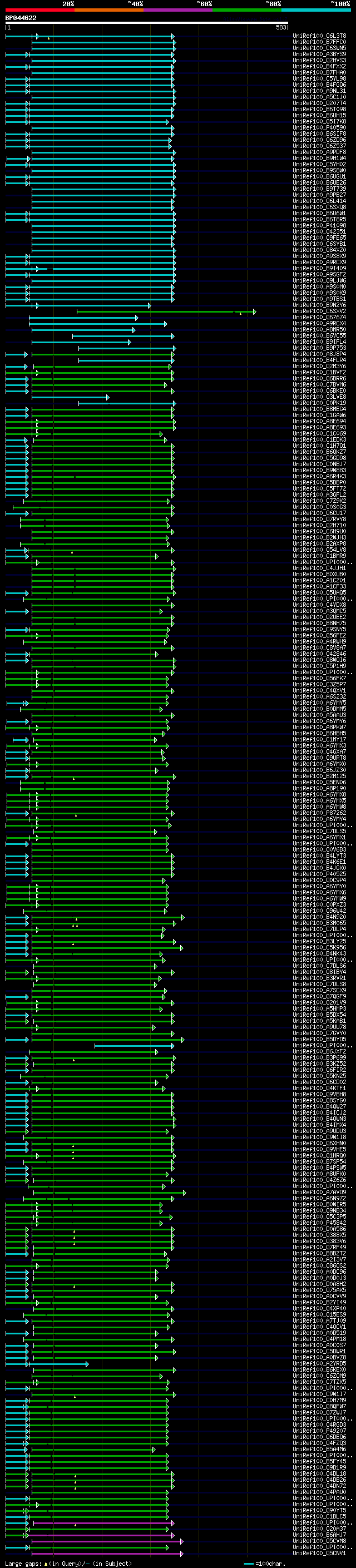Select hit label UniRef100_Q8IBY4

point(319,972)
